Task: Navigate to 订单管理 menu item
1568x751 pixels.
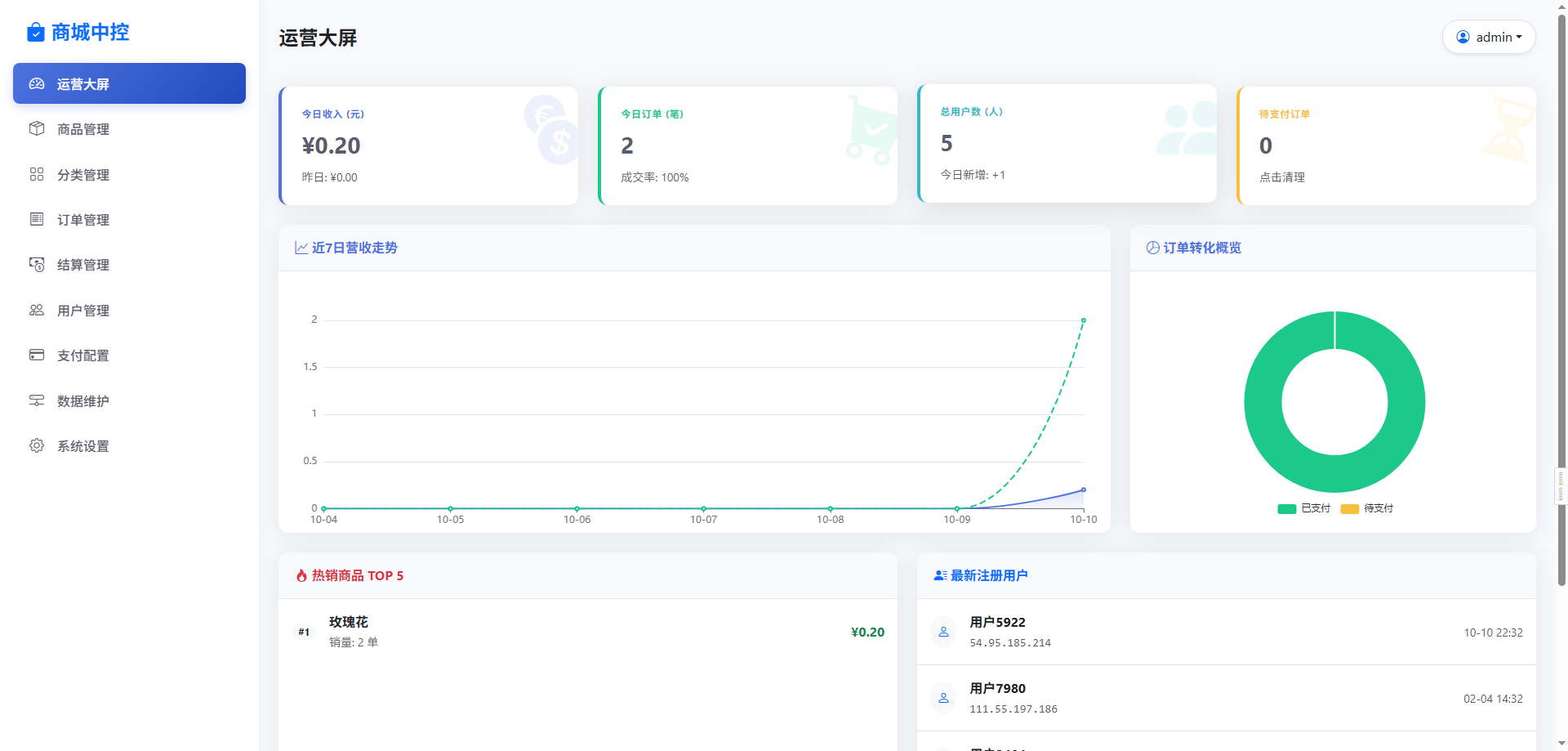Action: 129,219
